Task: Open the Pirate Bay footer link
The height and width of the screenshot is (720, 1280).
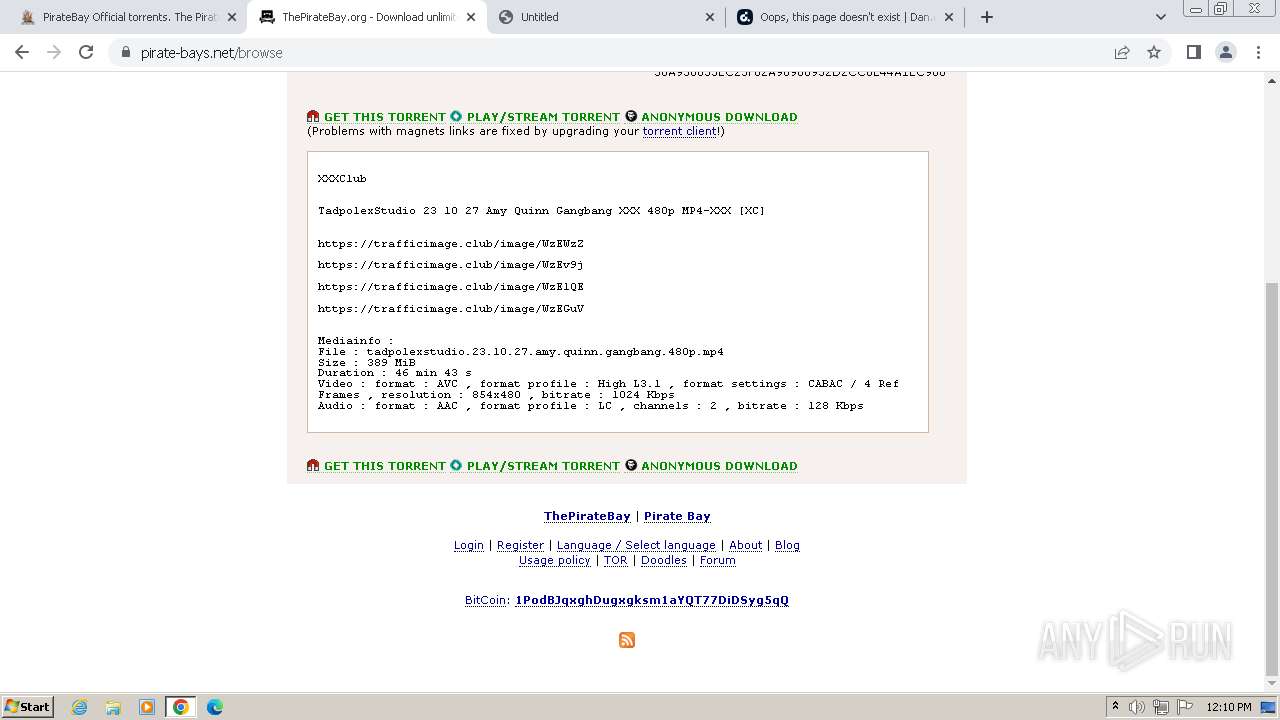Action: [677, 516]
